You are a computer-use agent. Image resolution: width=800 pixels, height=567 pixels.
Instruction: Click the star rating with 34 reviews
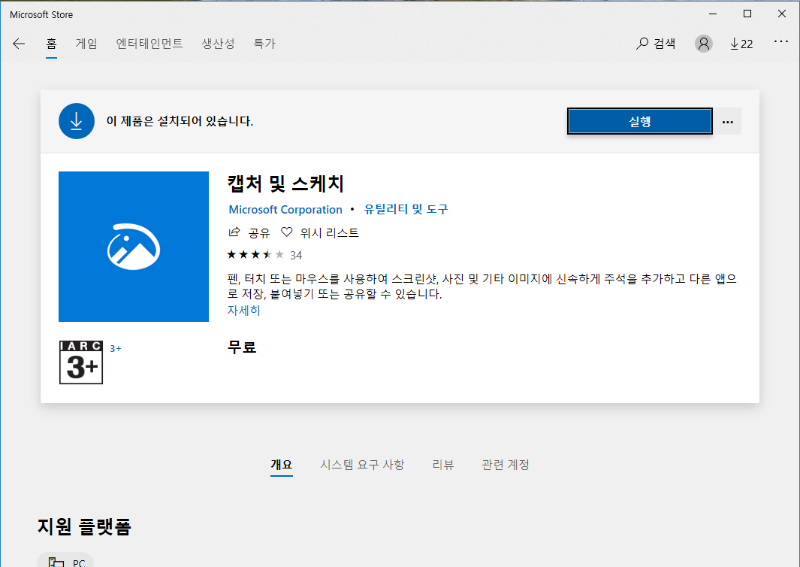pos(257,254)
